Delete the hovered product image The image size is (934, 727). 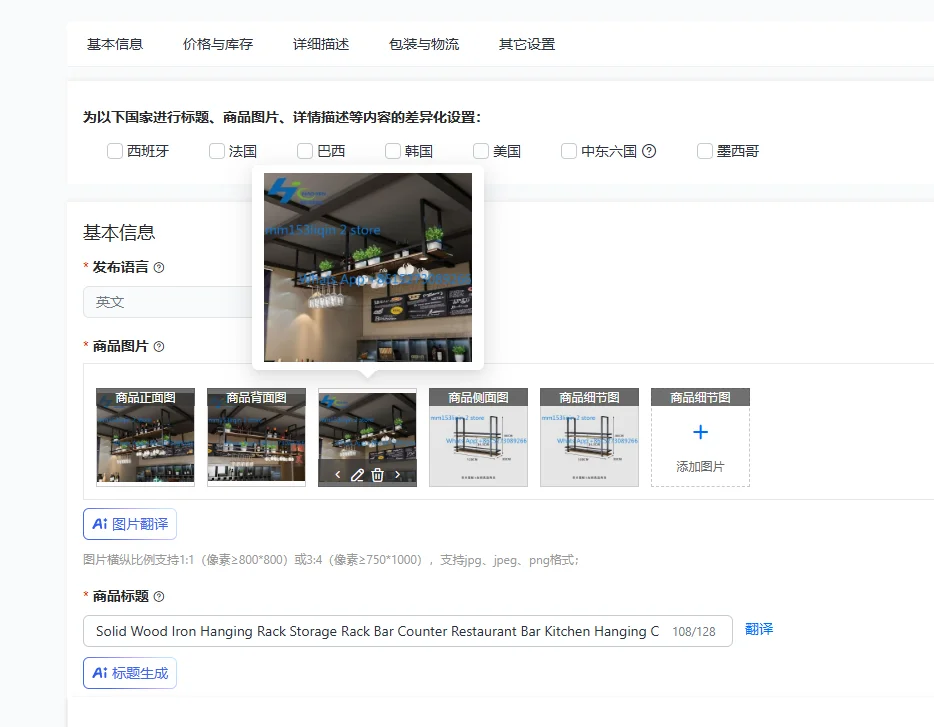(x=378, y=475)
